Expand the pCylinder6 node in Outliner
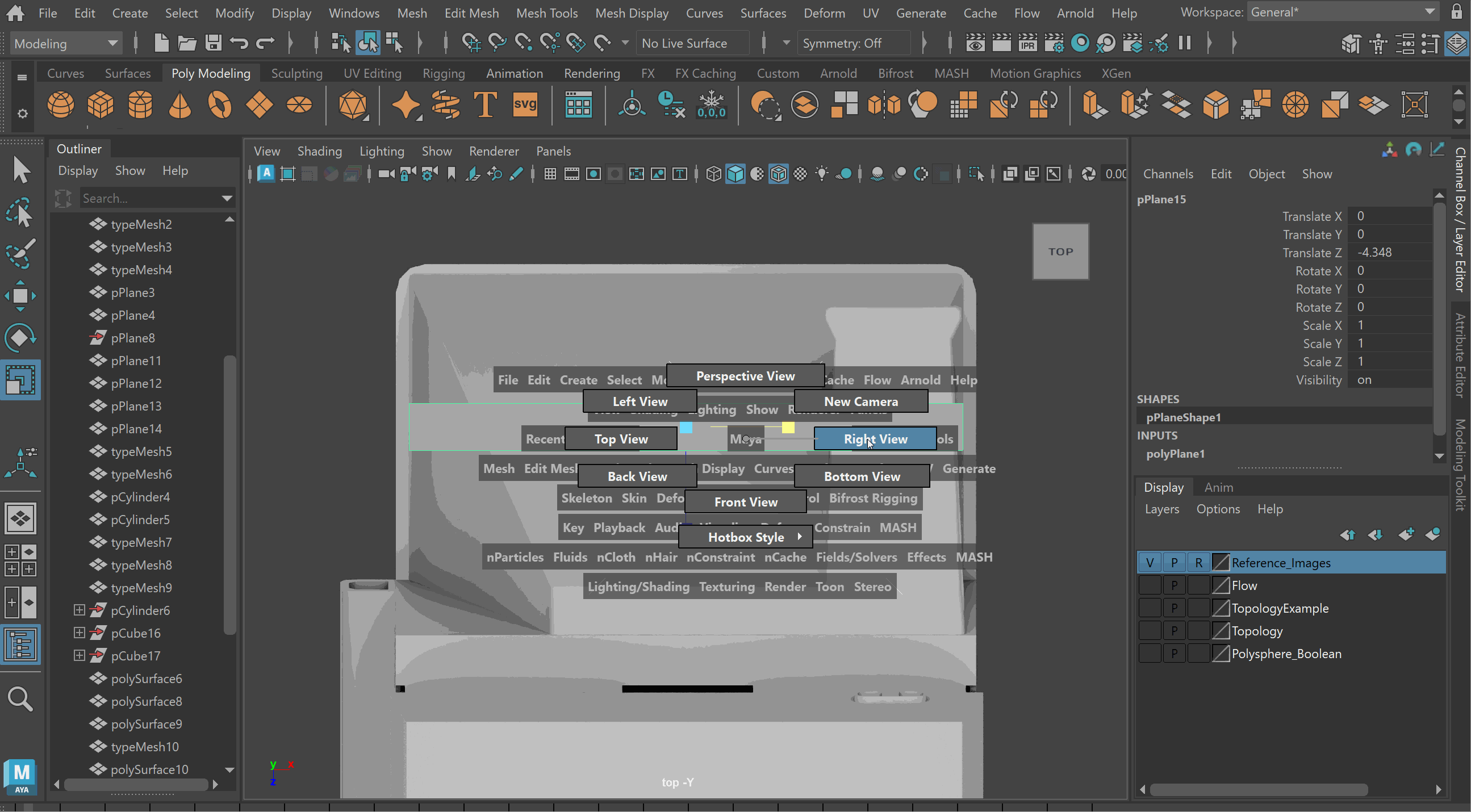Image resolution: width=1471 pixels, height=812 pixels. (x=80, y=610)
